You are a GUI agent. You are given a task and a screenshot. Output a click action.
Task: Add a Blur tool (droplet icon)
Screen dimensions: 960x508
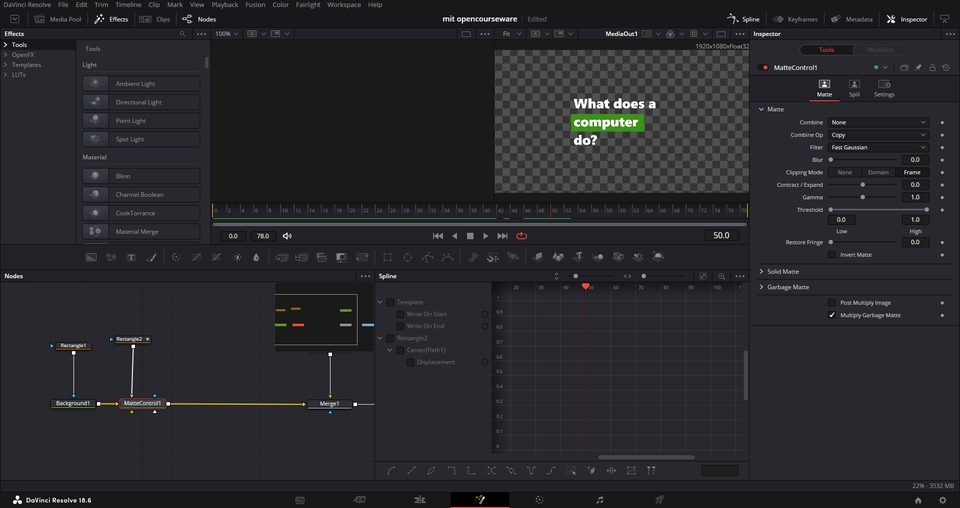[256, 258]
